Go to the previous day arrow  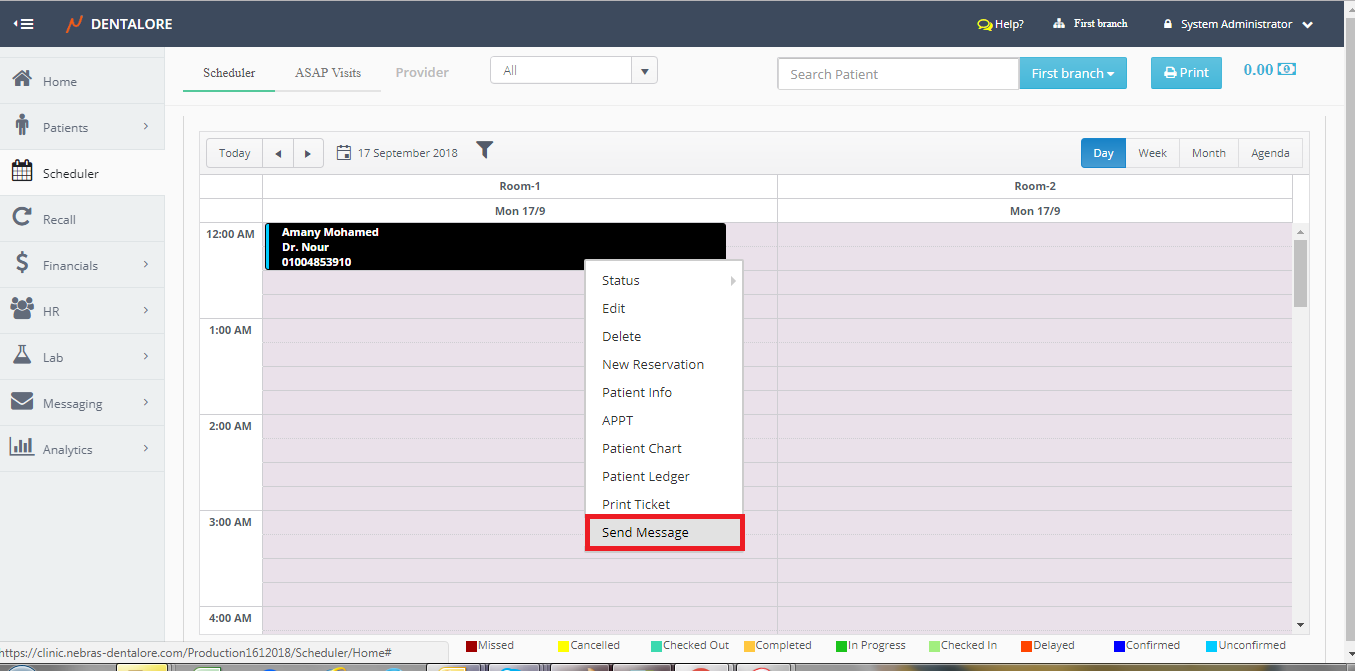tap(278, 153)
